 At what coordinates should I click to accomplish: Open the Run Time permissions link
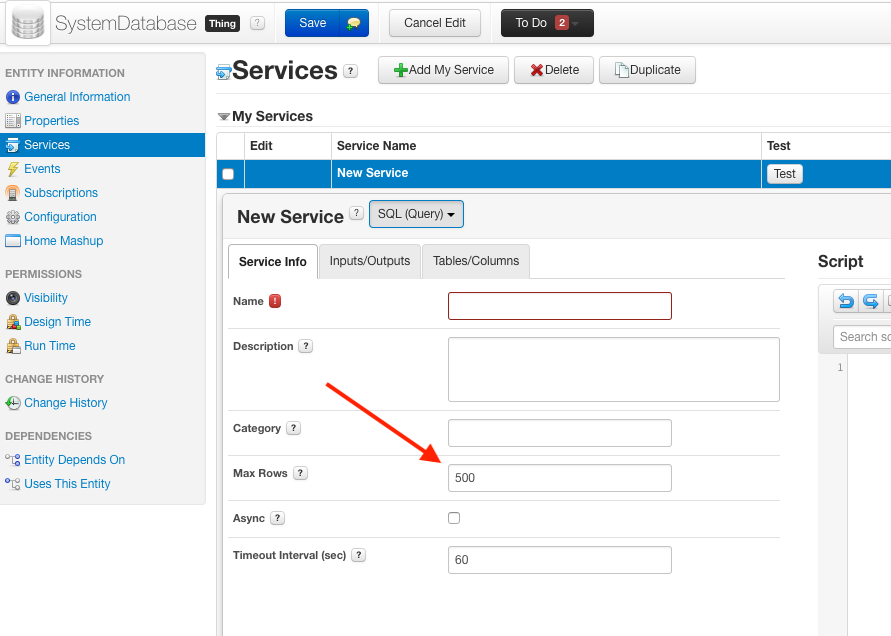click(49, 346)
